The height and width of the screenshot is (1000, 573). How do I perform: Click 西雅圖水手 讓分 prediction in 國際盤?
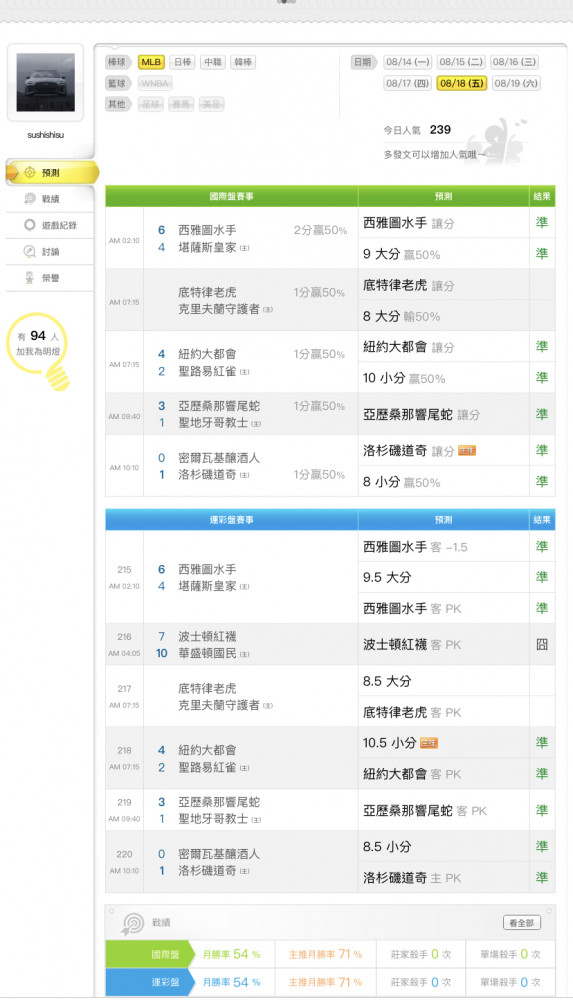point(408,223)
